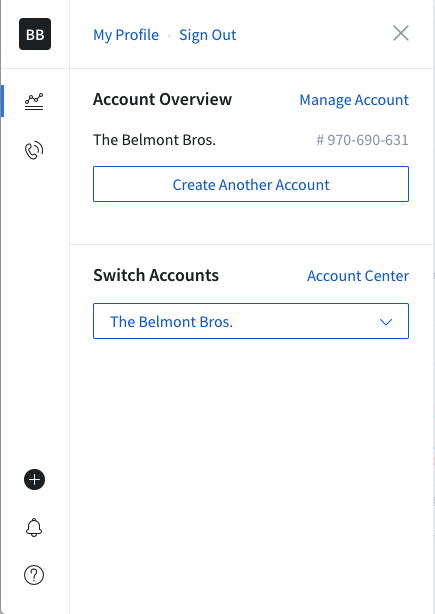The width and height of the screenshot is (435, 614).
Task: Open the Account Center link
Action: pyautogui.click(x=358, y=276)
